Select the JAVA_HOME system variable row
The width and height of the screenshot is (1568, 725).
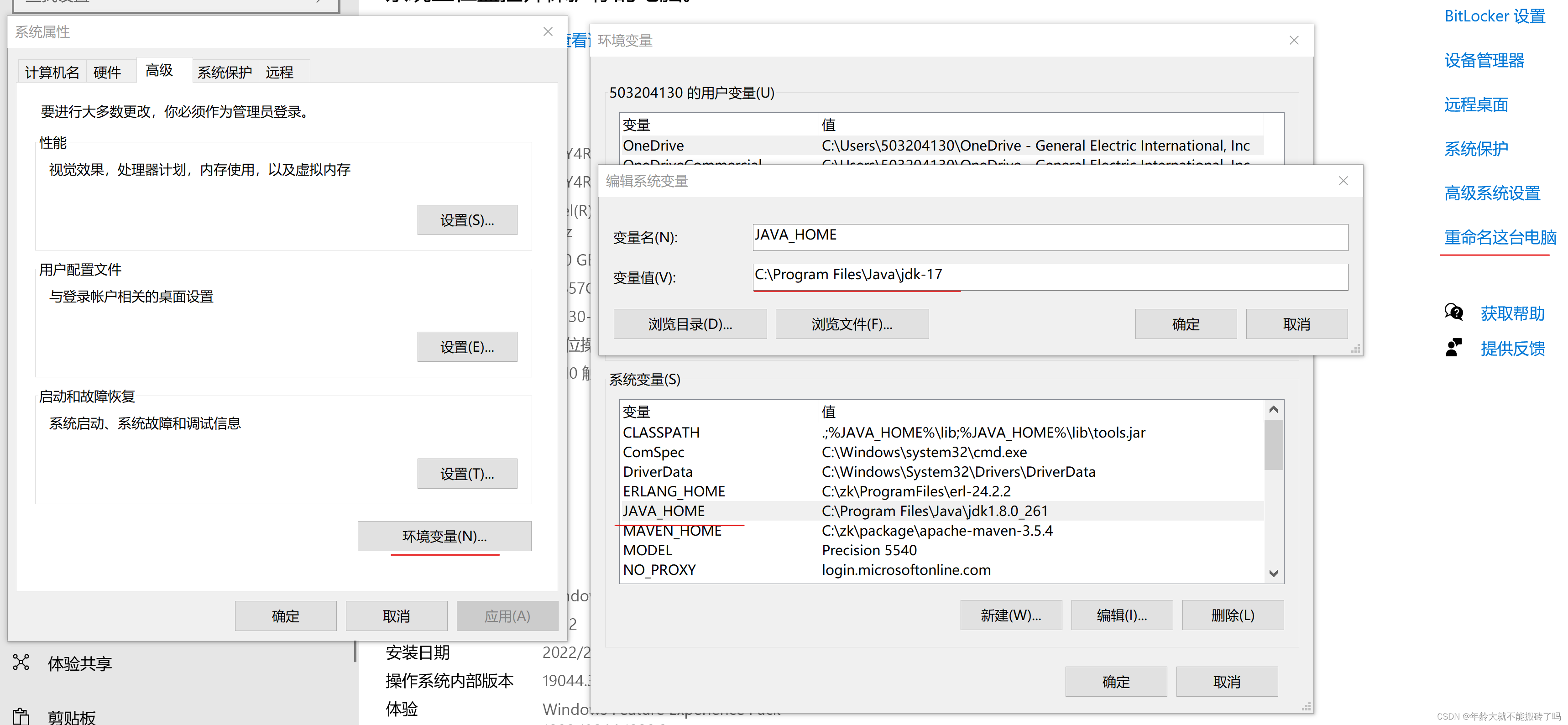coord(941,510)
